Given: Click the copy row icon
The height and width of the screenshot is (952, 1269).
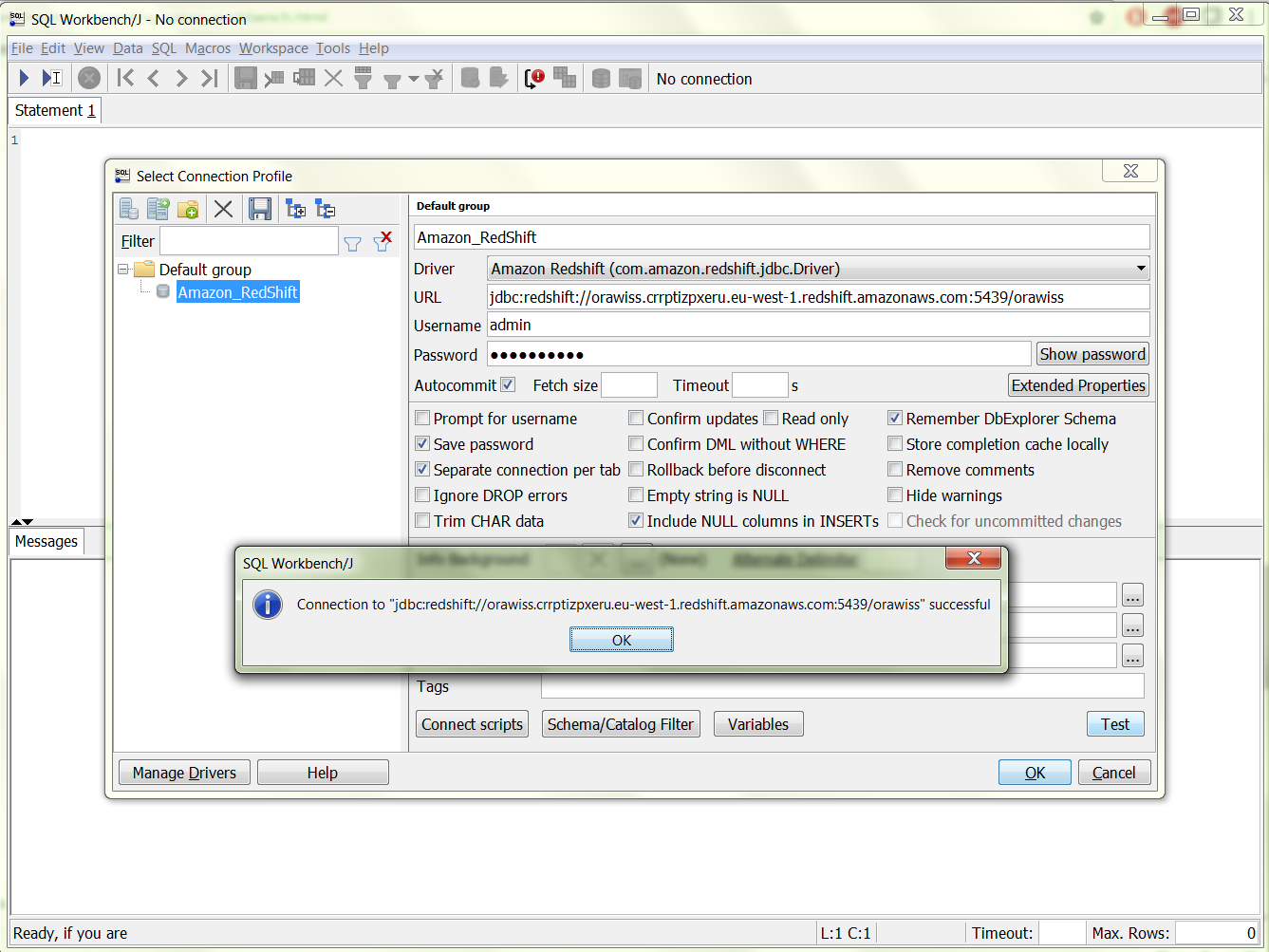Looking at the screenshot, I should [305, 78].
